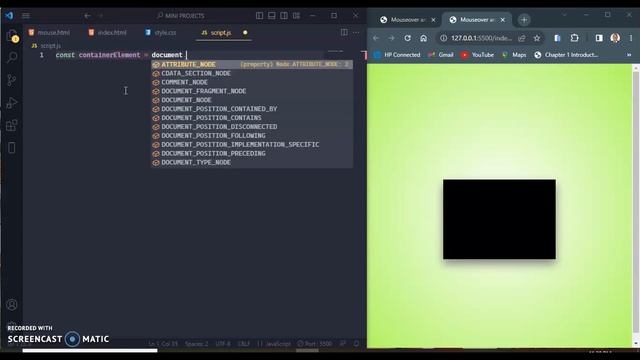This screenshot has width=640, height=360.
Task: Toggle the bottom panel layout icon
Action: click(271, 16)
